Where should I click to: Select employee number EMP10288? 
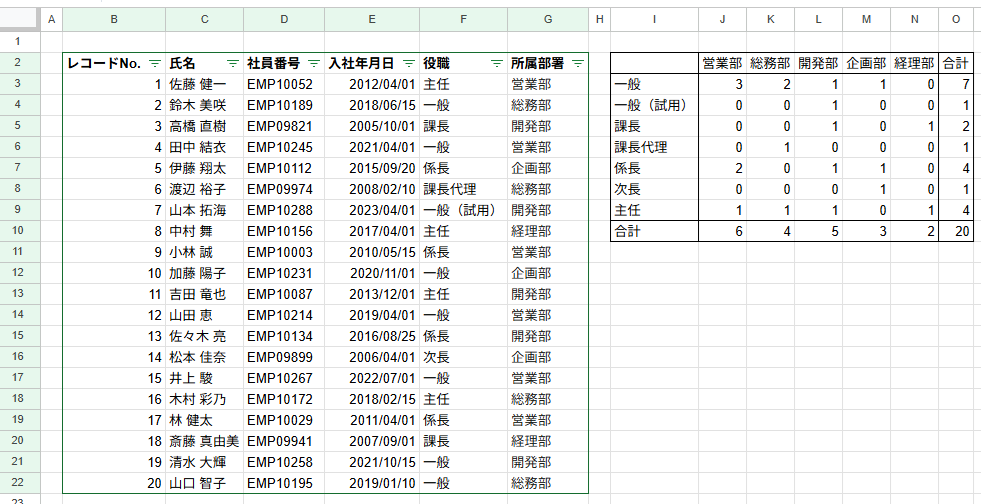click(284, 210)
